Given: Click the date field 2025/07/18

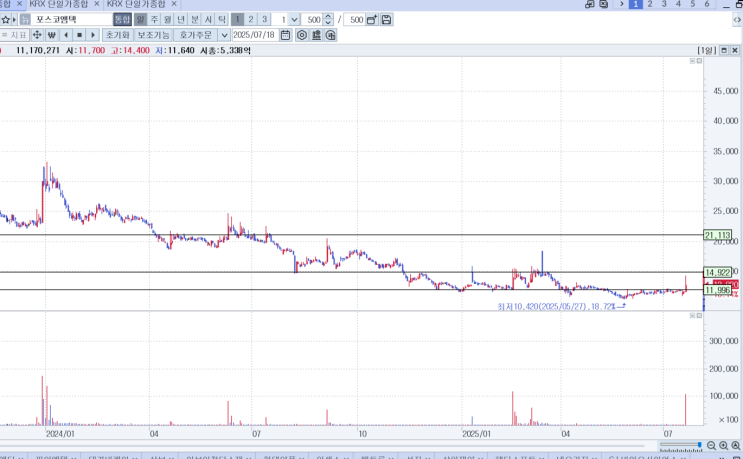Looking at the screenshot, I should pos(254,35).
